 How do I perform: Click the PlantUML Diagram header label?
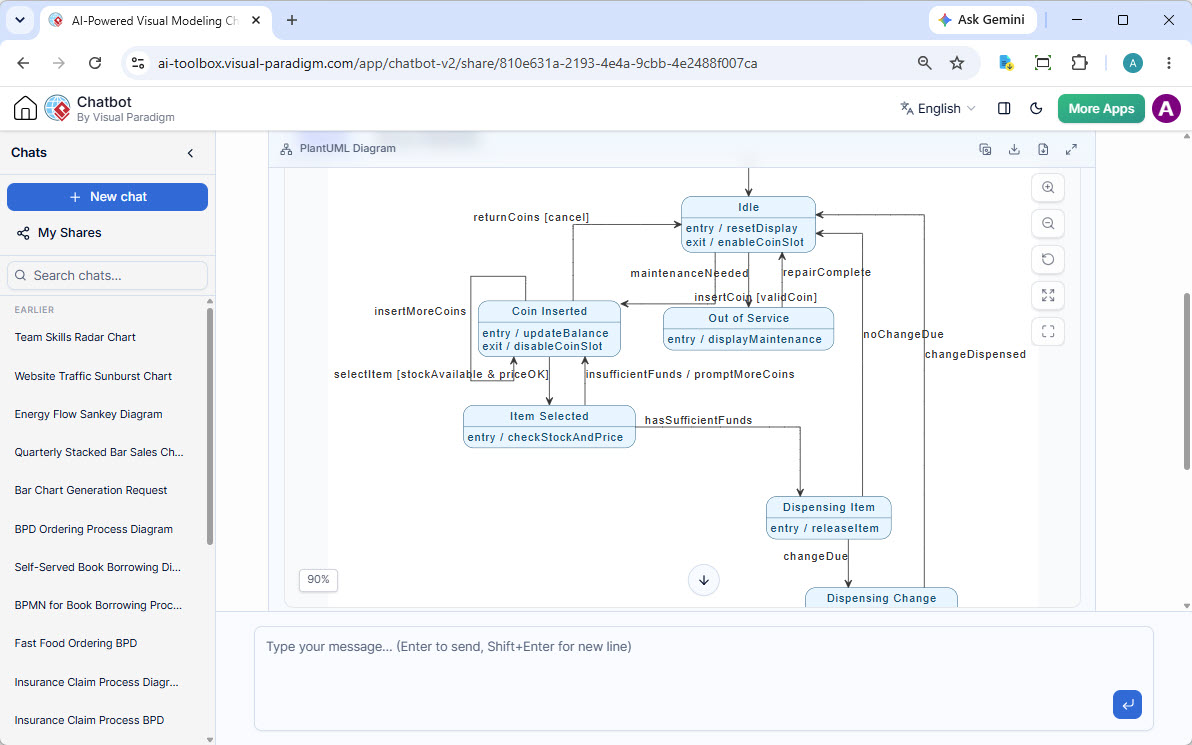[347, 148]
